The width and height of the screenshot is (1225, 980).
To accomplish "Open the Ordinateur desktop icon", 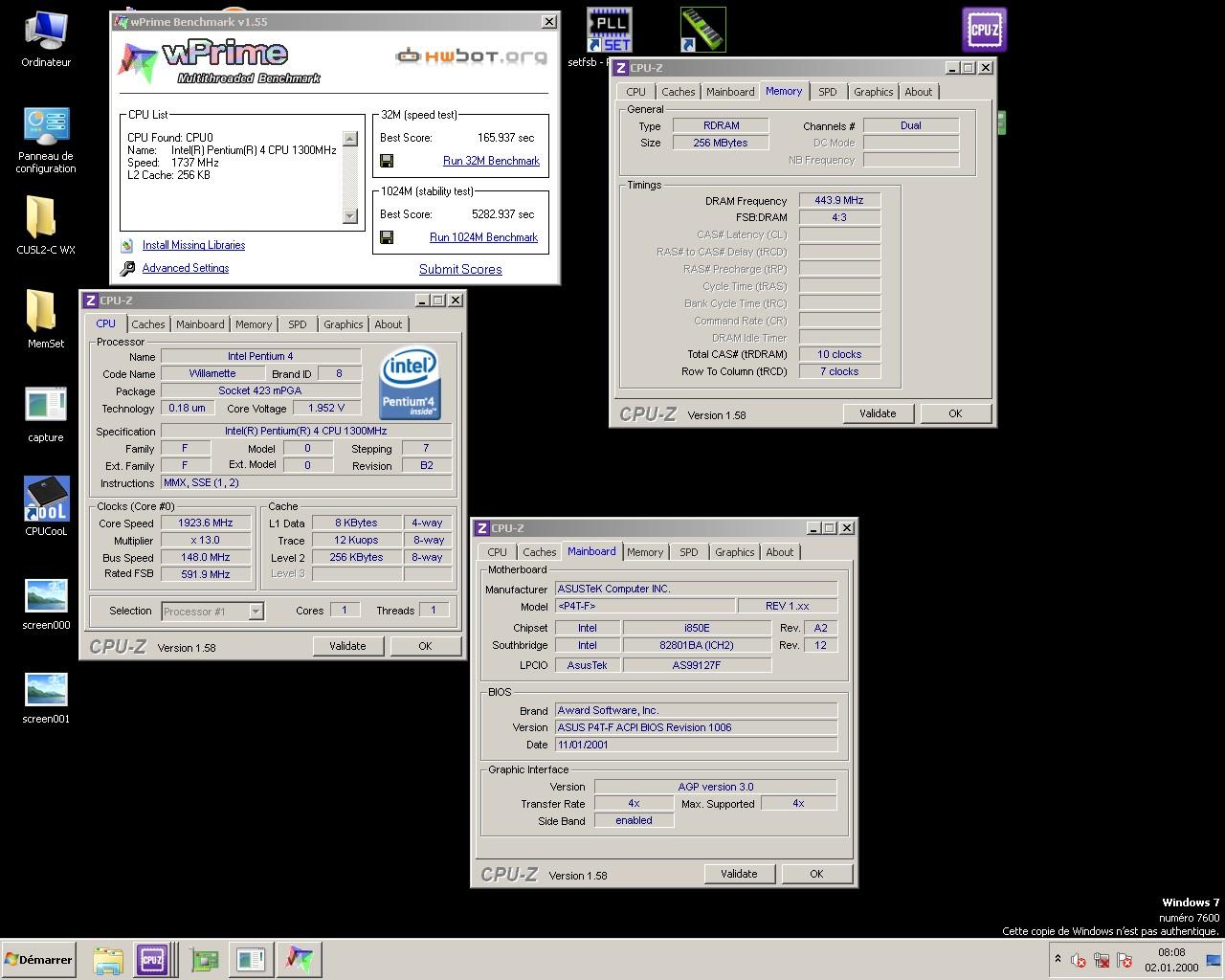I will coord(46,40).
